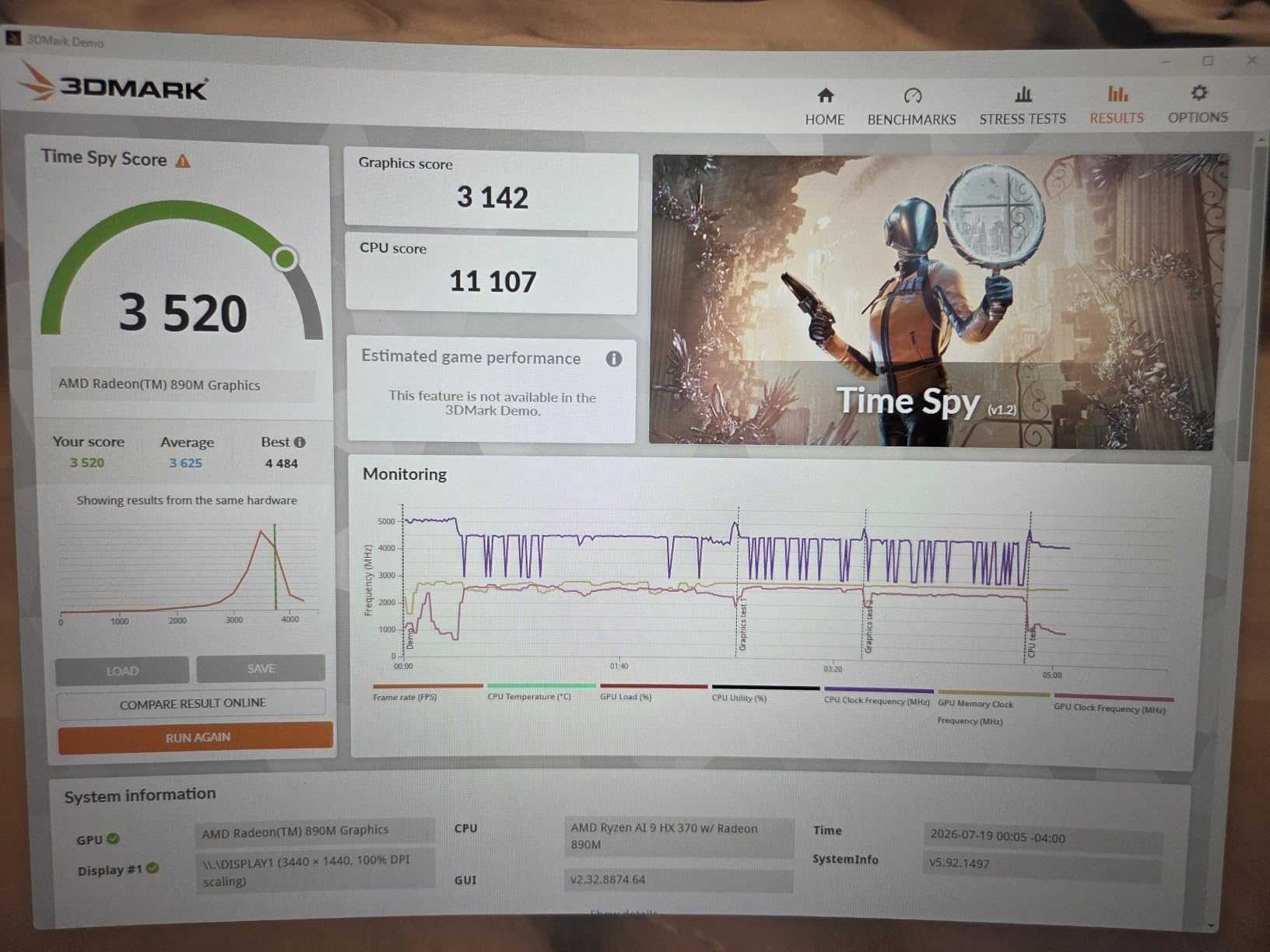
Task: Click the 3DMark Demo title bar icon
Action: pos(12,37)
